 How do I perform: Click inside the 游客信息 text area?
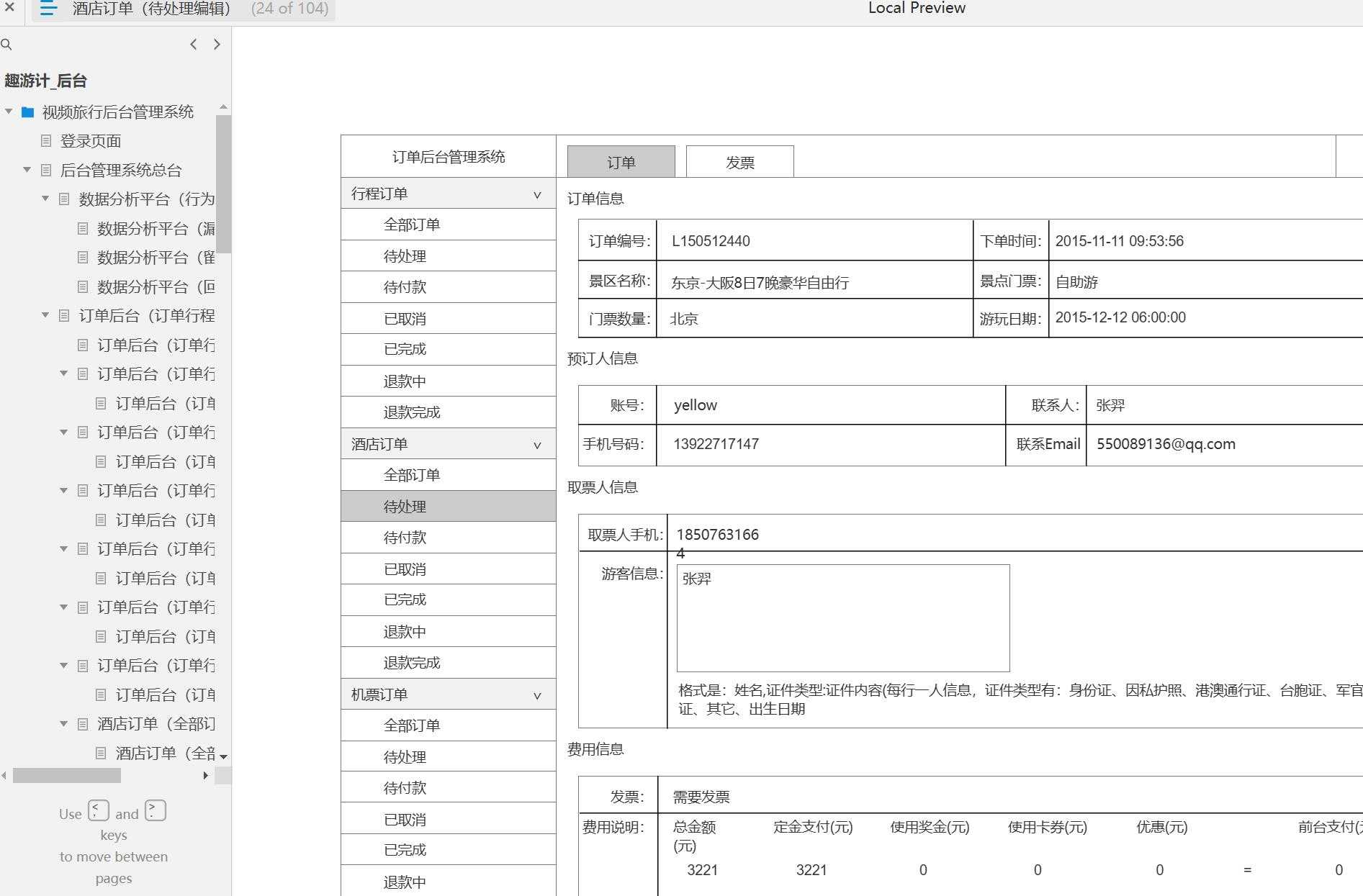pos(842,619)
